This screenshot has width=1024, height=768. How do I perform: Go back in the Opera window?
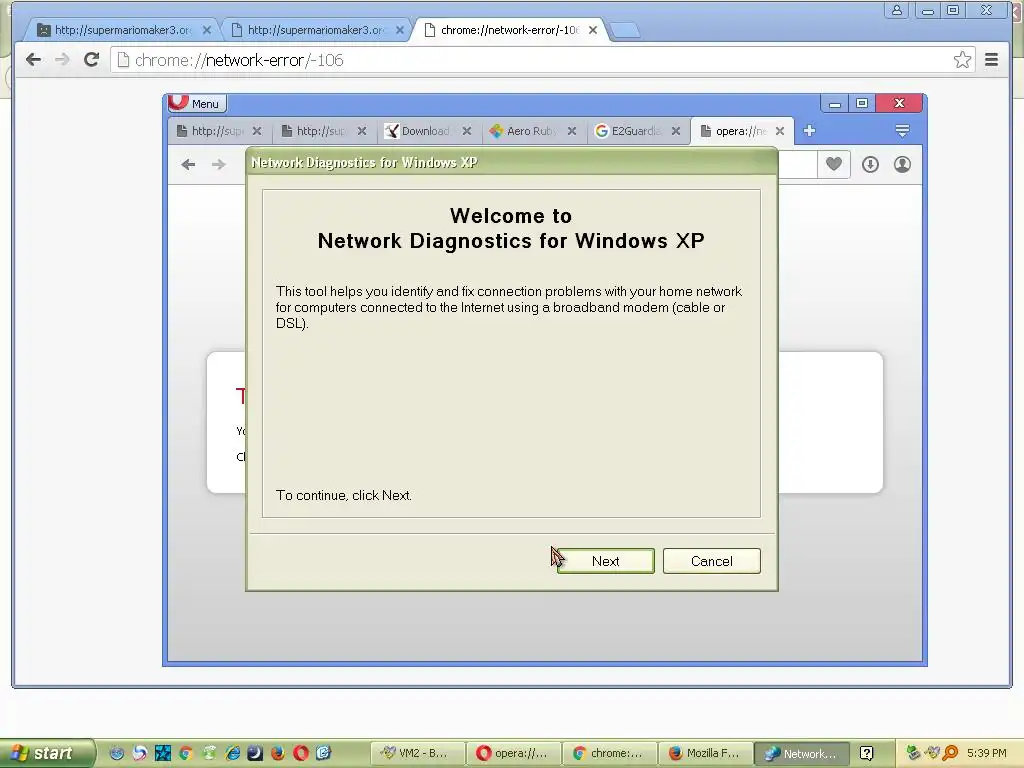click(188, 165)
